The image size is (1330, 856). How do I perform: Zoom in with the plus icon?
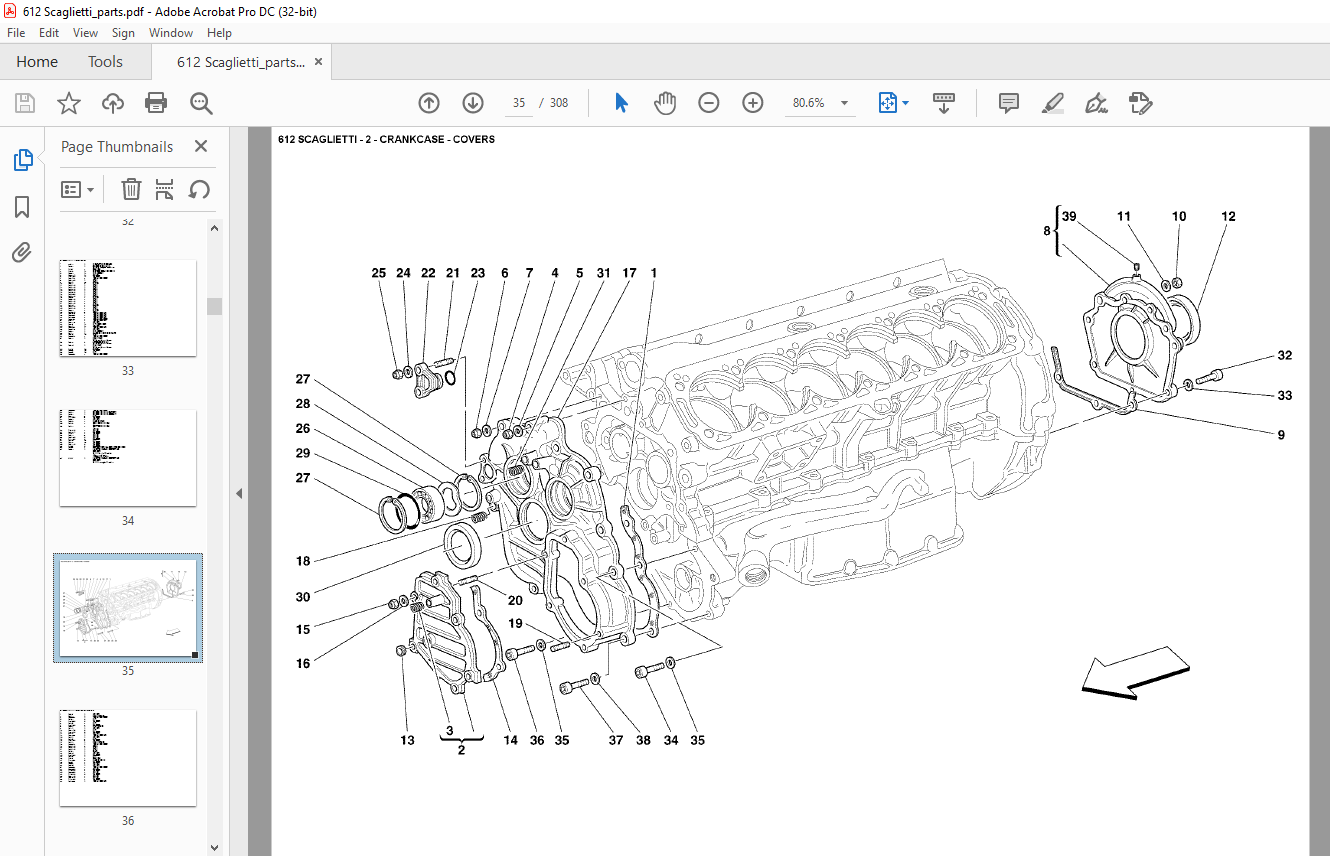(x=753, y=103)
